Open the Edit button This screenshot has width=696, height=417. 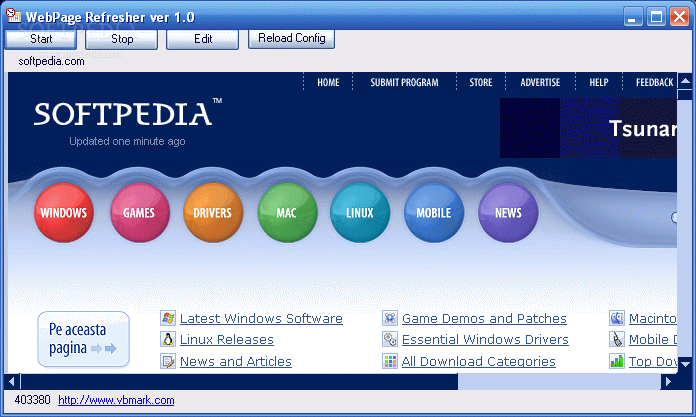(202, 39)
